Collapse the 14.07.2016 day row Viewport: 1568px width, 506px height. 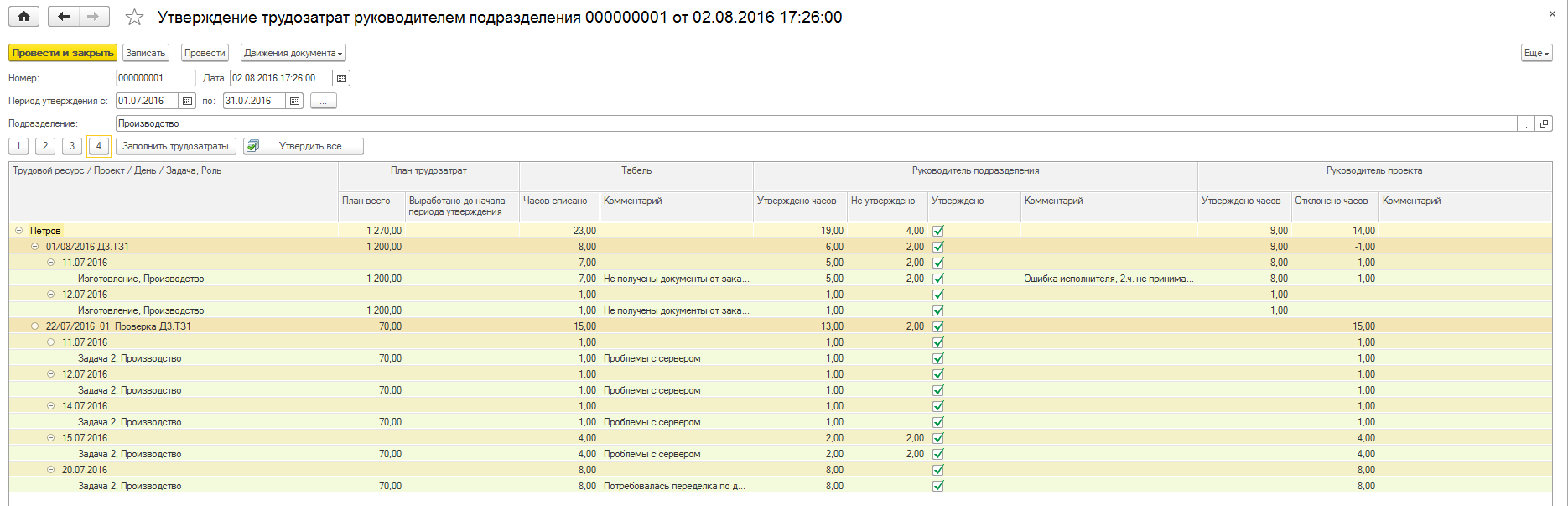coord(50,406)
